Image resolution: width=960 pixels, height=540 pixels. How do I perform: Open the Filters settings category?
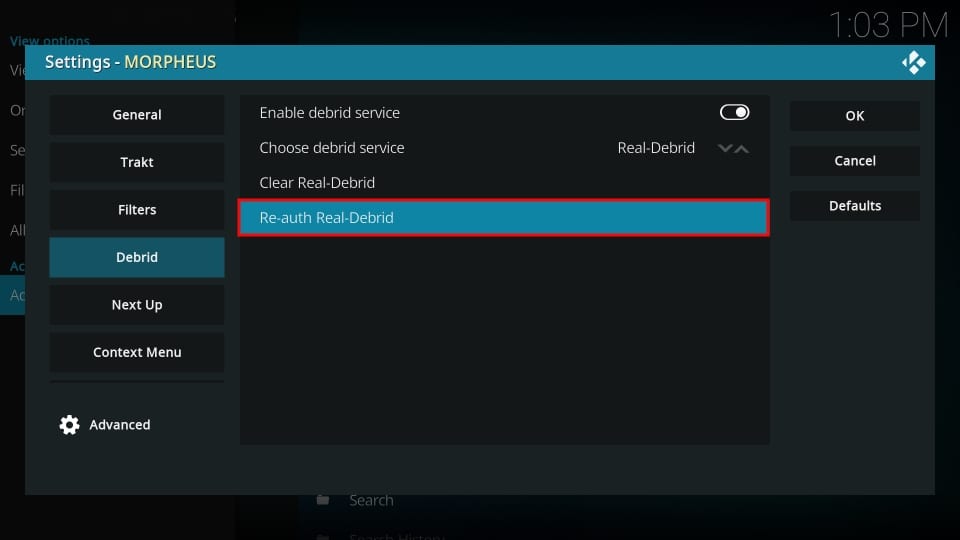tap(137, 209)
